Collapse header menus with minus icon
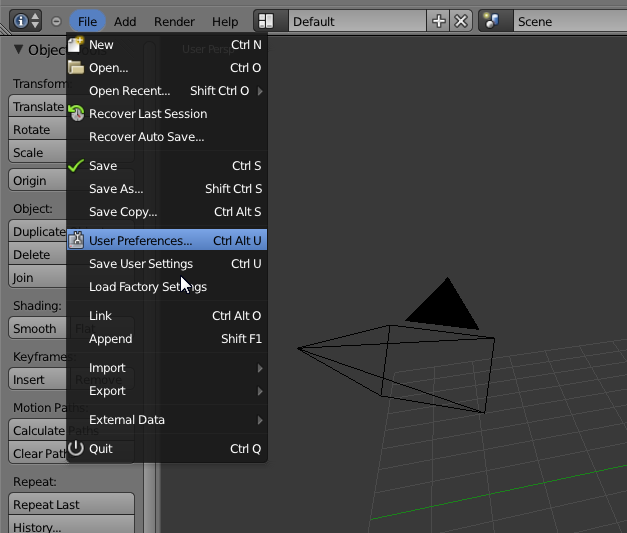 coord(56,21)
